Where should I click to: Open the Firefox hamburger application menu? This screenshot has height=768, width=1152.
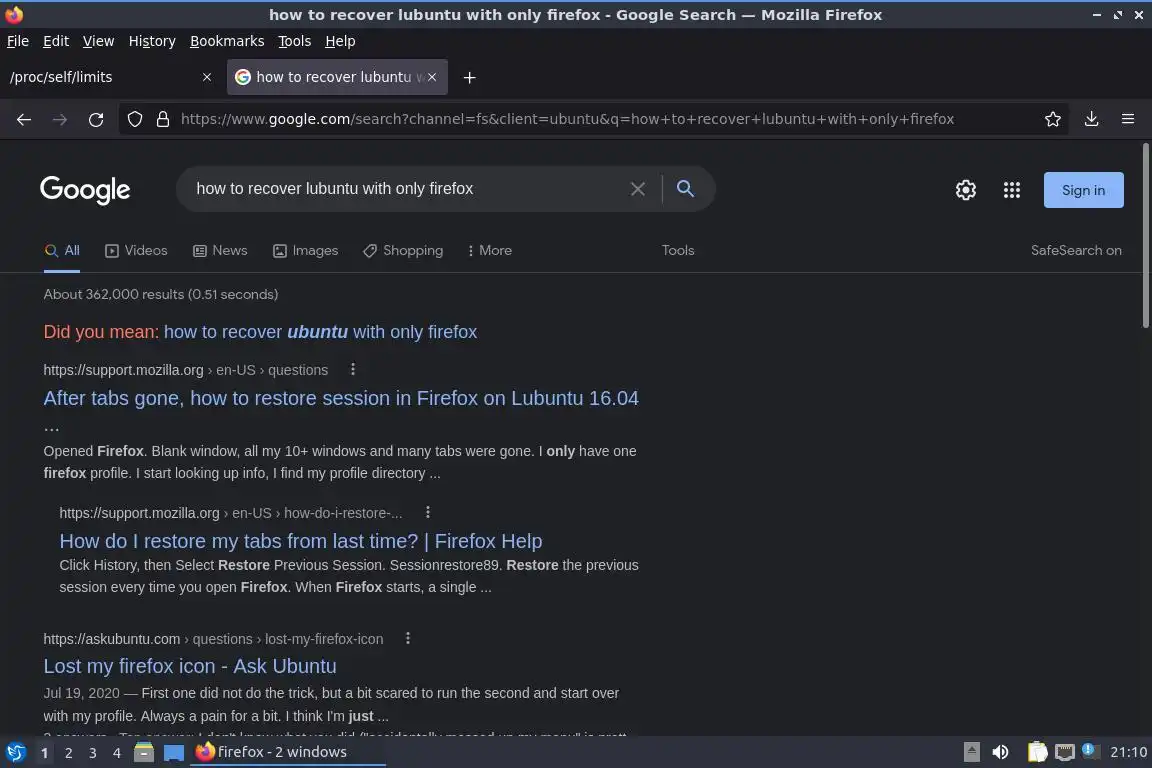click(1128, 119)
